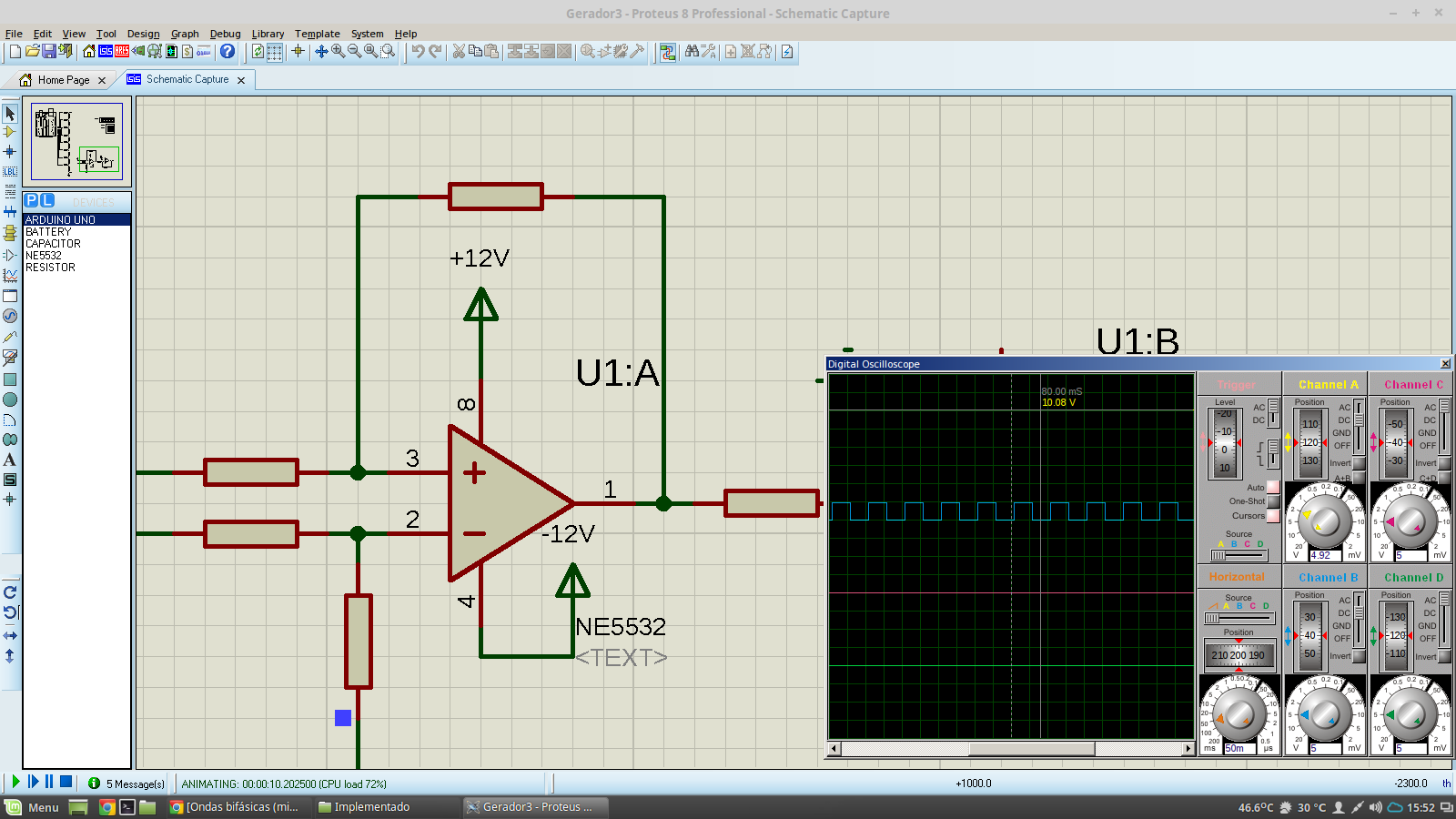
Task: Toggle Channel A Invert button
Action: pos(1359,463)
